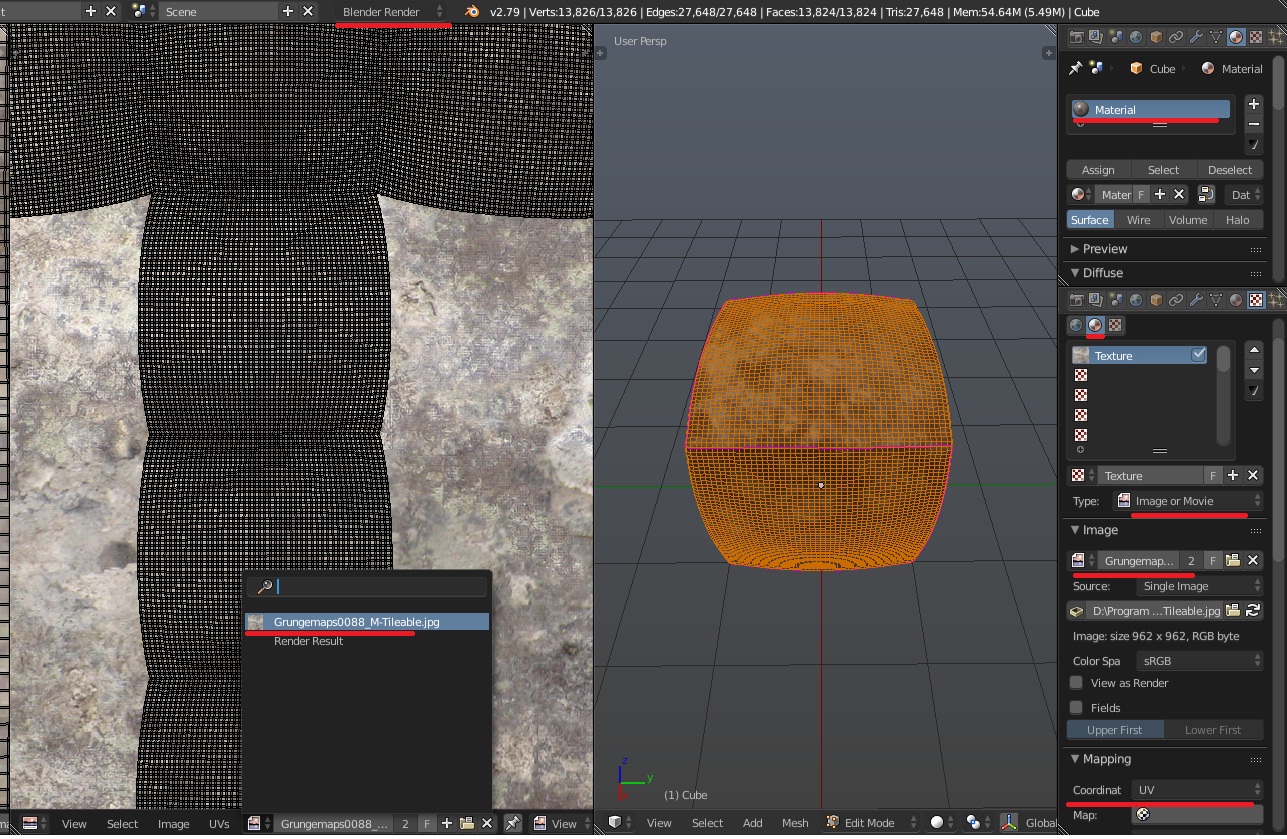Toggle fake user F on Texture datablock

coord(1213,476)
